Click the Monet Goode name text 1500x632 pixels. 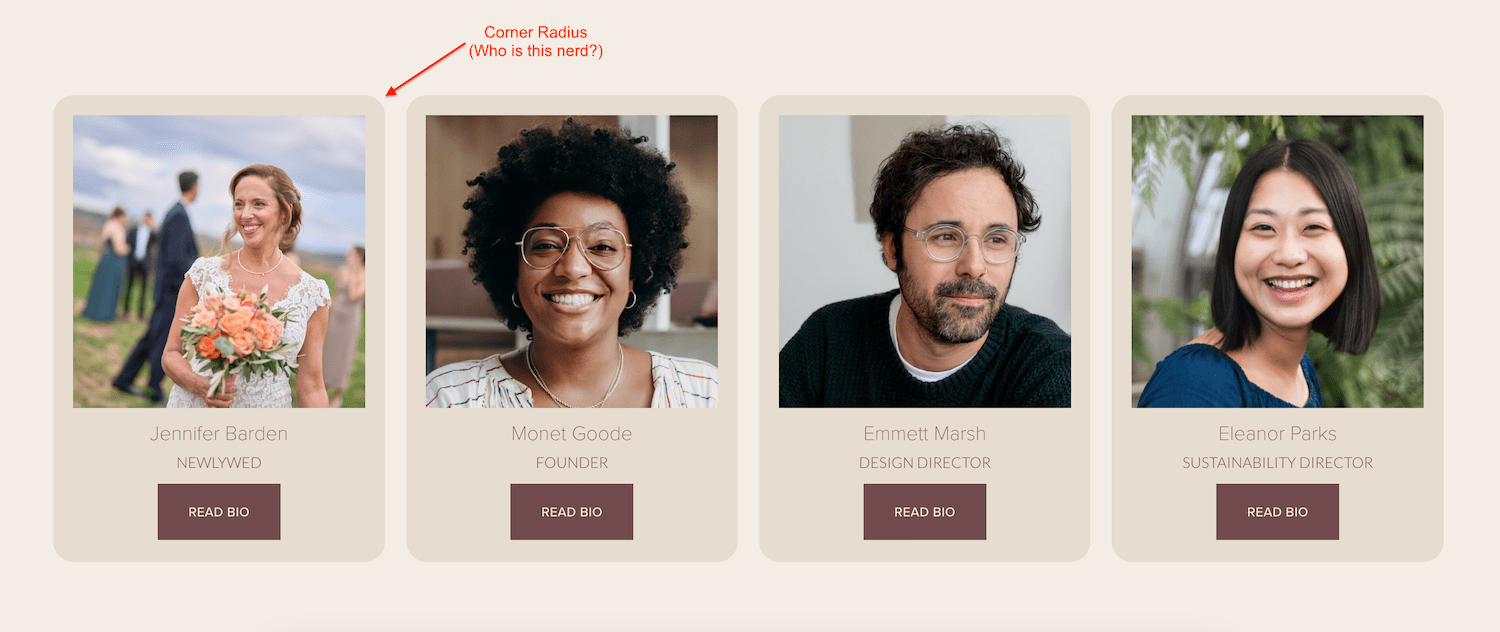point(572,434)
